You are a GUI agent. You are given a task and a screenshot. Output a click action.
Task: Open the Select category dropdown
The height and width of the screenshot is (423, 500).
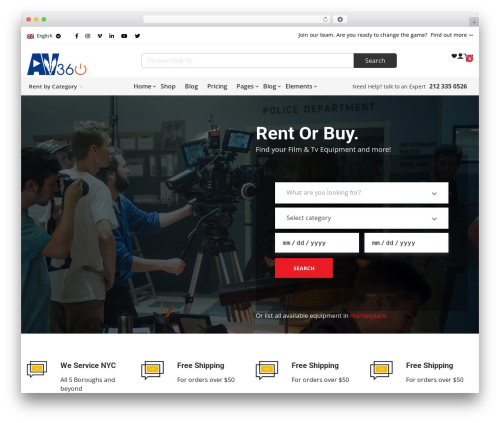(x=362, y=218)
